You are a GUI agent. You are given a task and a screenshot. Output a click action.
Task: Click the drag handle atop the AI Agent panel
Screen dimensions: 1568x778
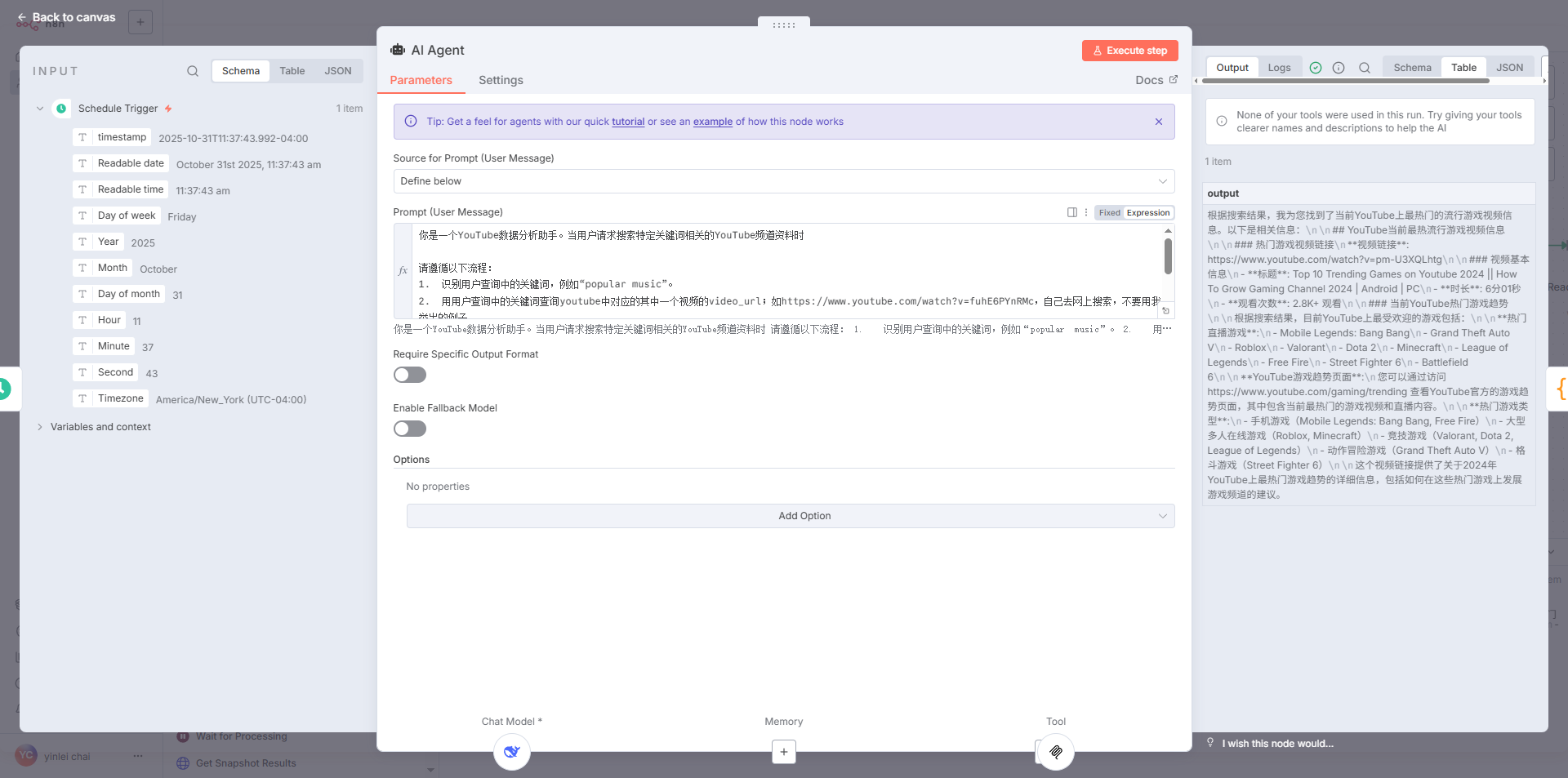pyautogui.click(x=784, y=24)
